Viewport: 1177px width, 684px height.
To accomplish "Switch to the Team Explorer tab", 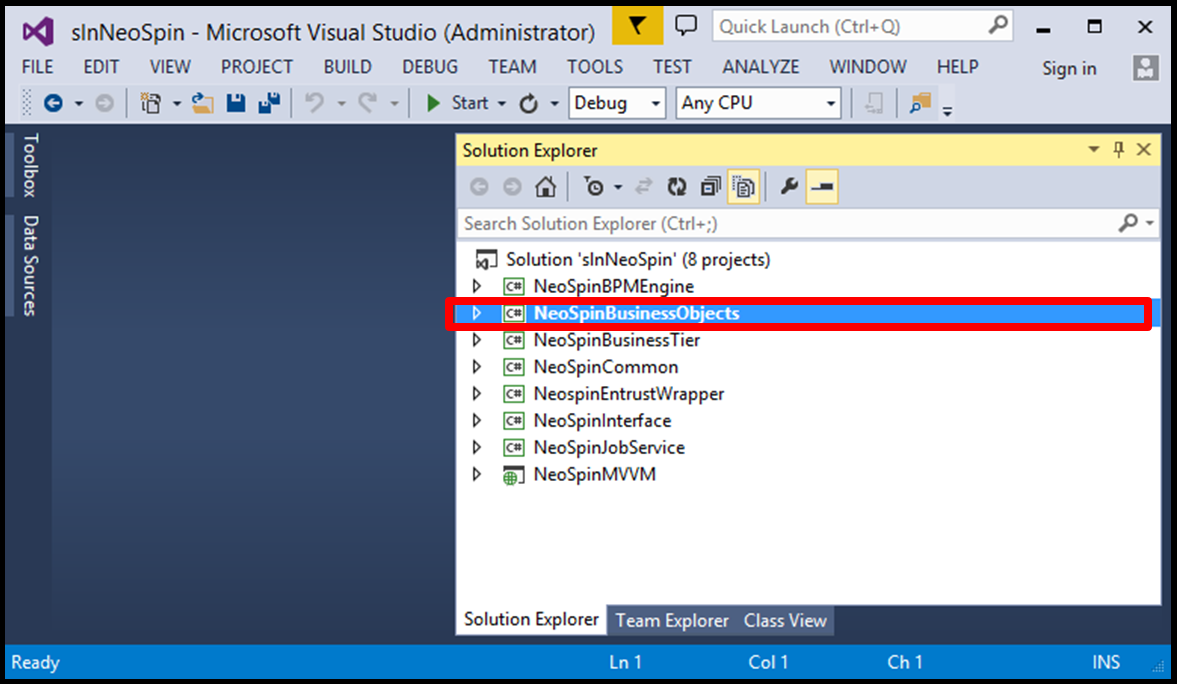I will tap(672, 620).
